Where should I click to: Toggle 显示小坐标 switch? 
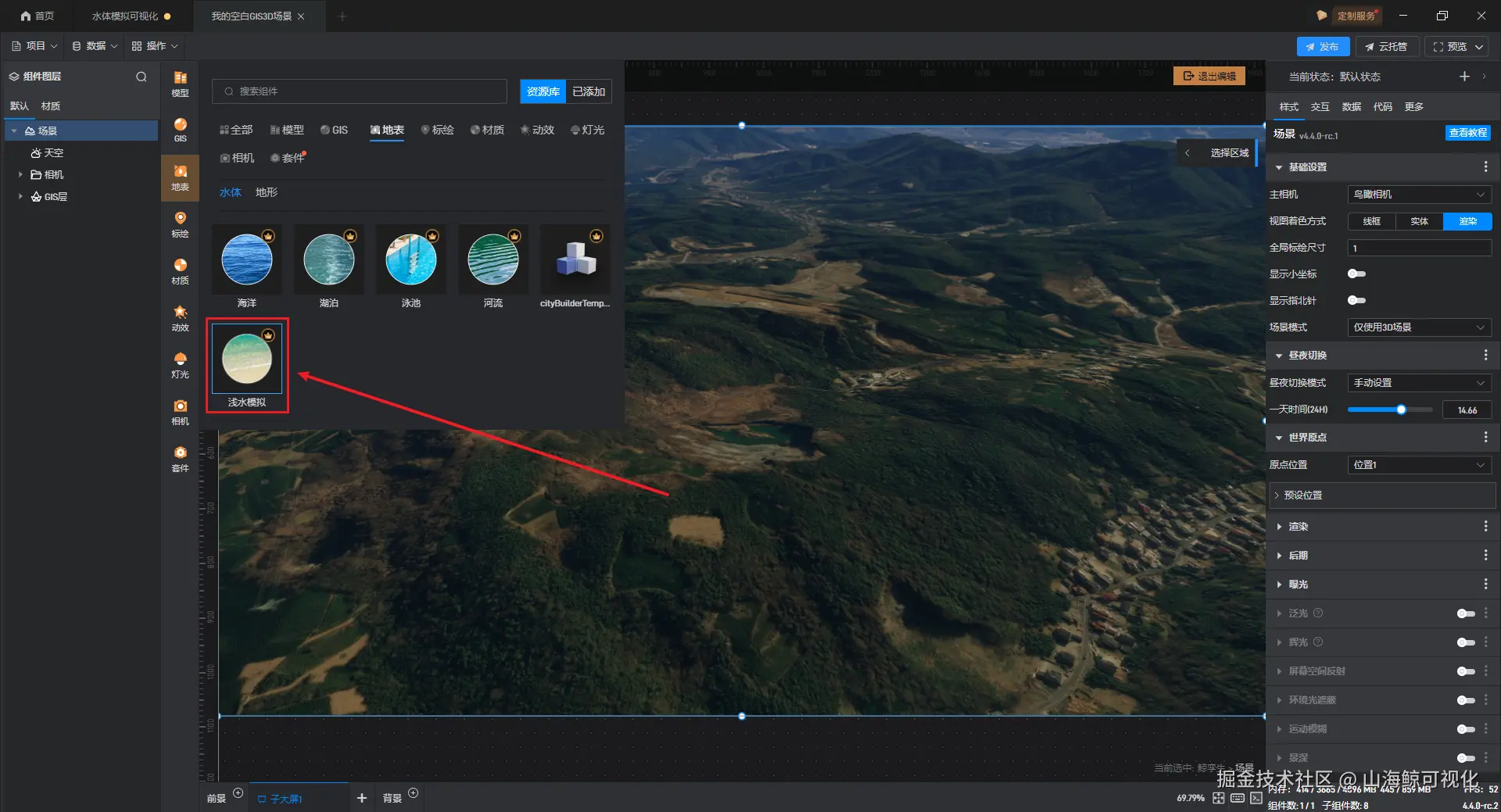click(x=1357, y=274)
